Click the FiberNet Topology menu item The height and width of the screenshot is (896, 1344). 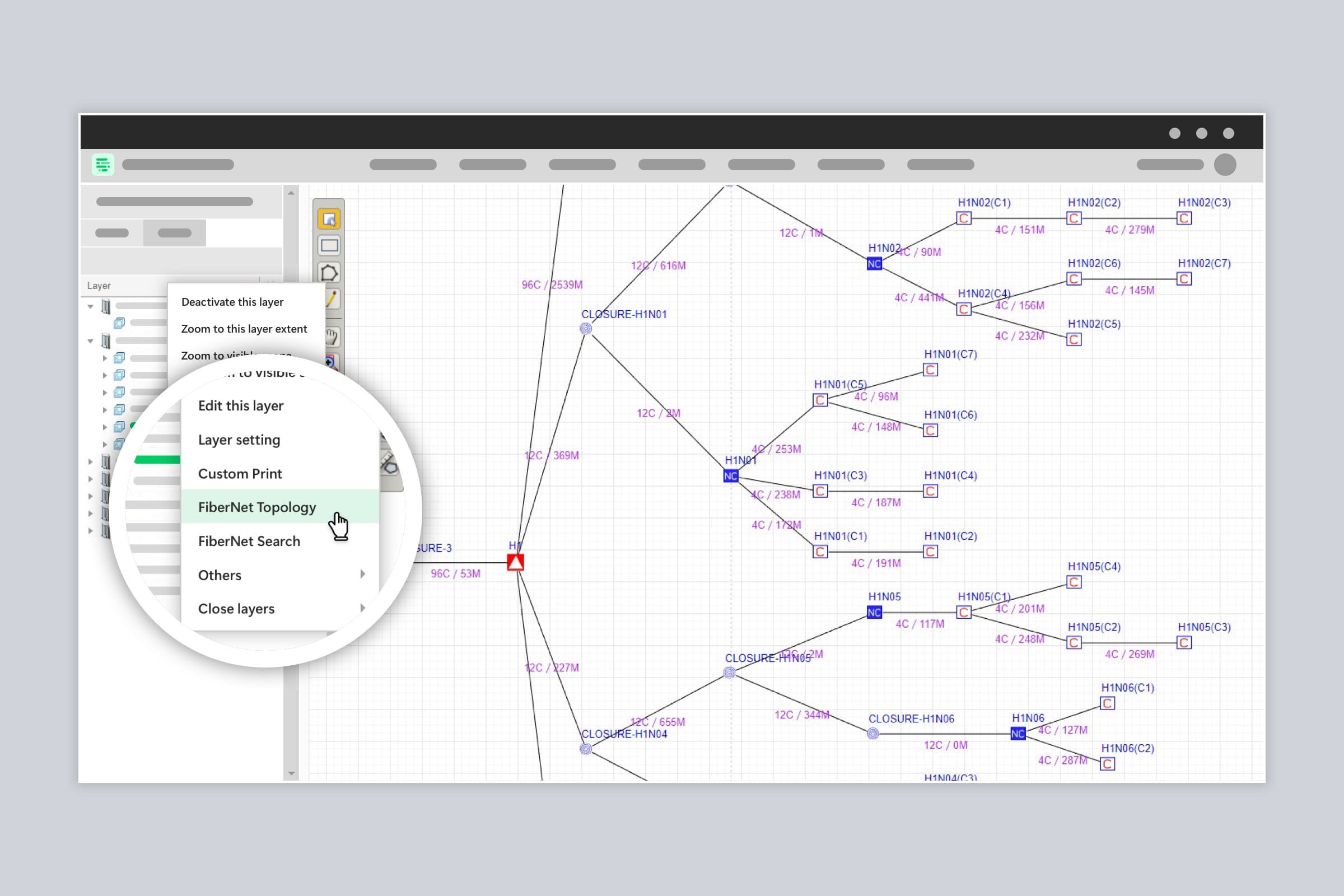257,506
